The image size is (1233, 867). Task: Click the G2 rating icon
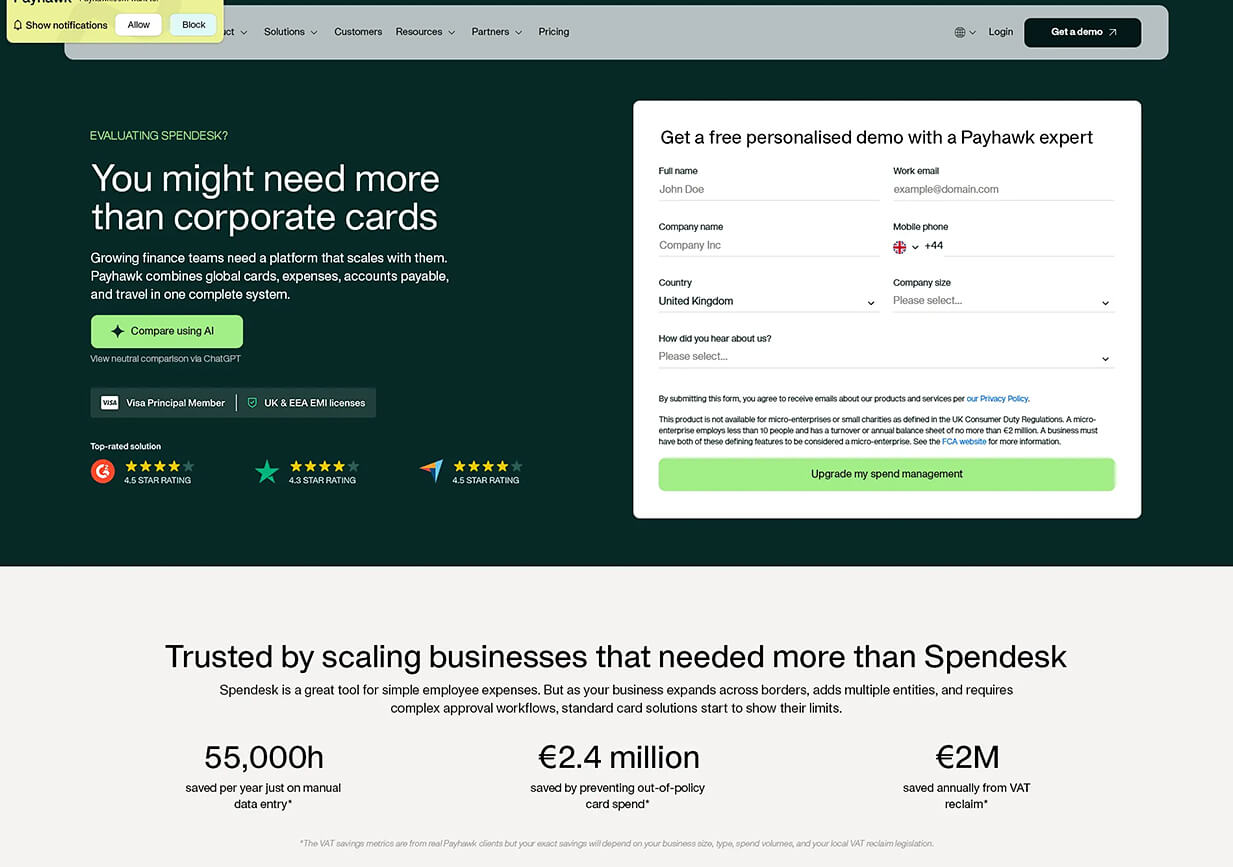pos(102,470)
